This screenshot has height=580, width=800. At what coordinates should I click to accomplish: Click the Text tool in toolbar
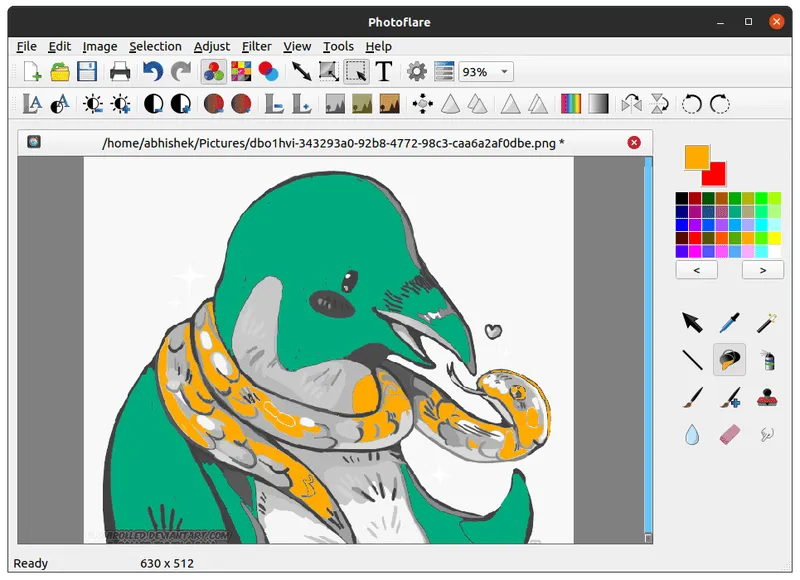click(383, 72)
